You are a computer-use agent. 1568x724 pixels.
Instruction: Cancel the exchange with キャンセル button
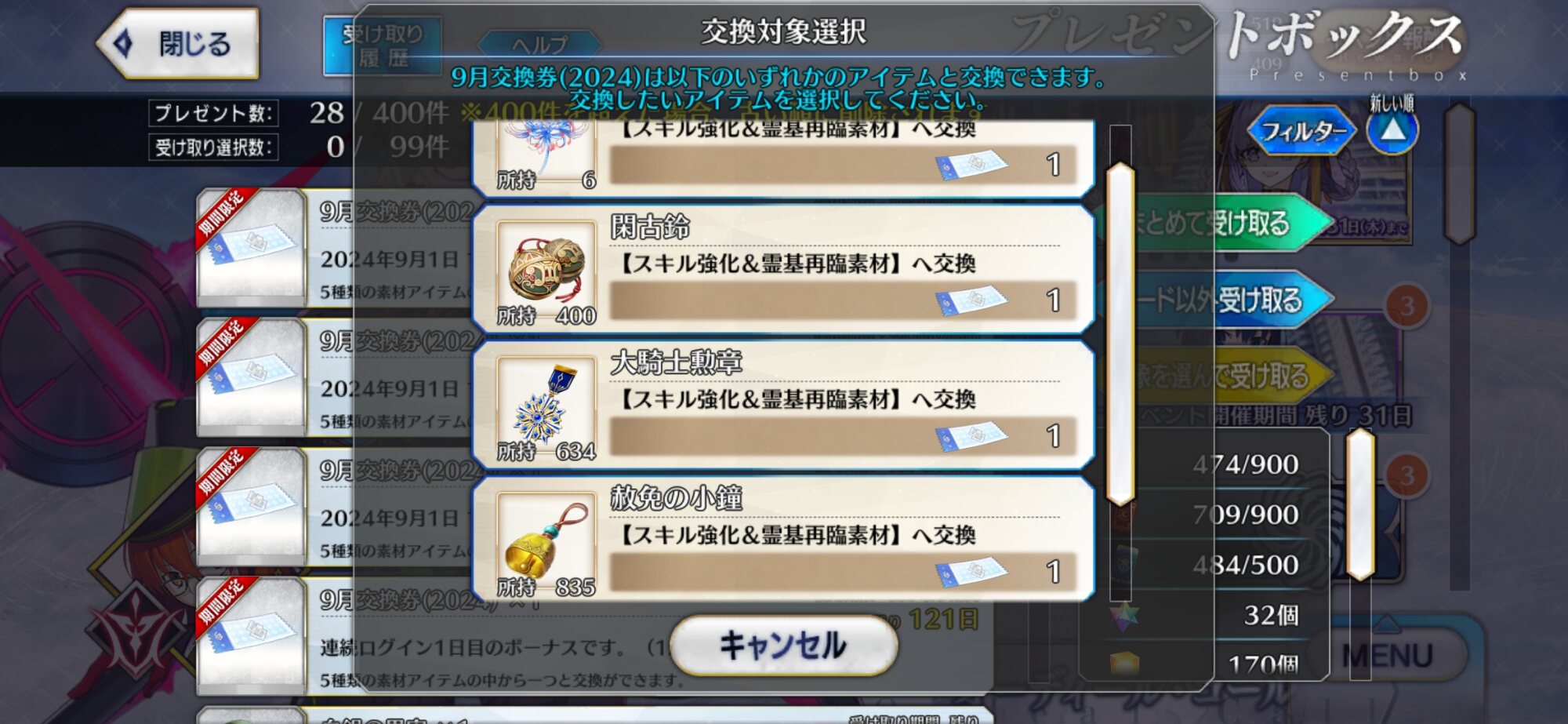click(x=783, y=645)
